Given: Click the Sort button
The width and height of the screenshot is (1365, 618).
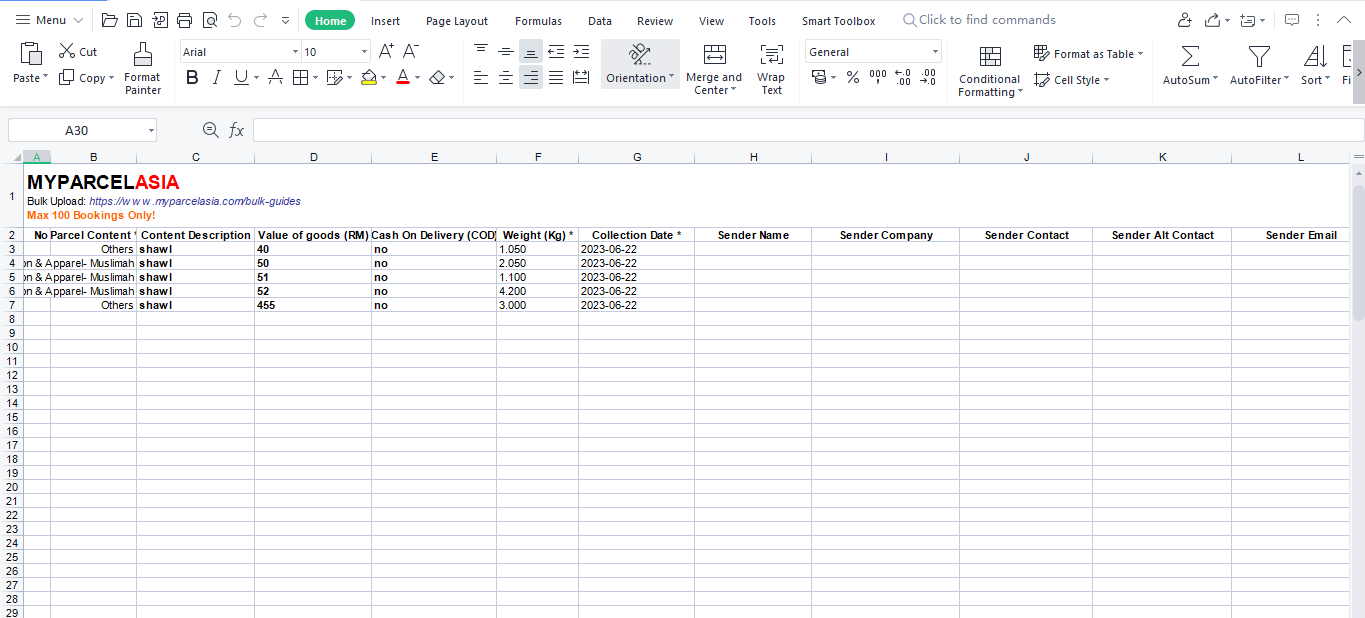Looking at the screenshot, I should (x=1315, y=65).
